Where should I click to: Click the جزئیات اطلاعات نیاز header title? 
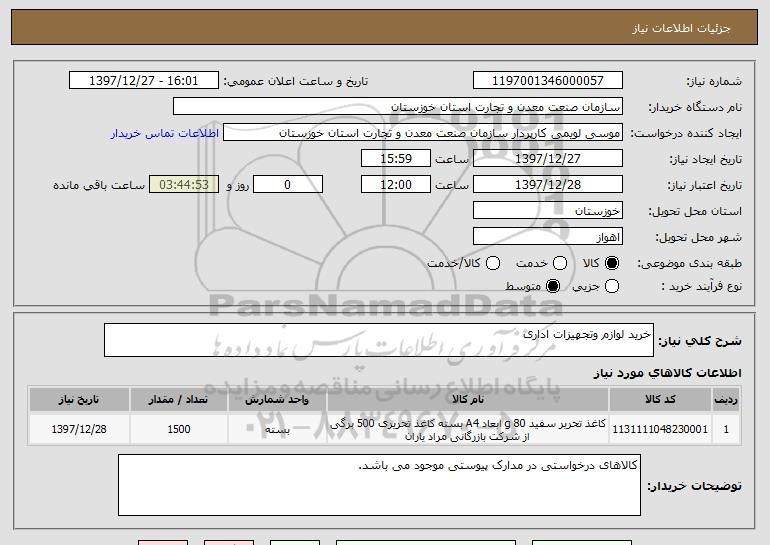point(681,28)
